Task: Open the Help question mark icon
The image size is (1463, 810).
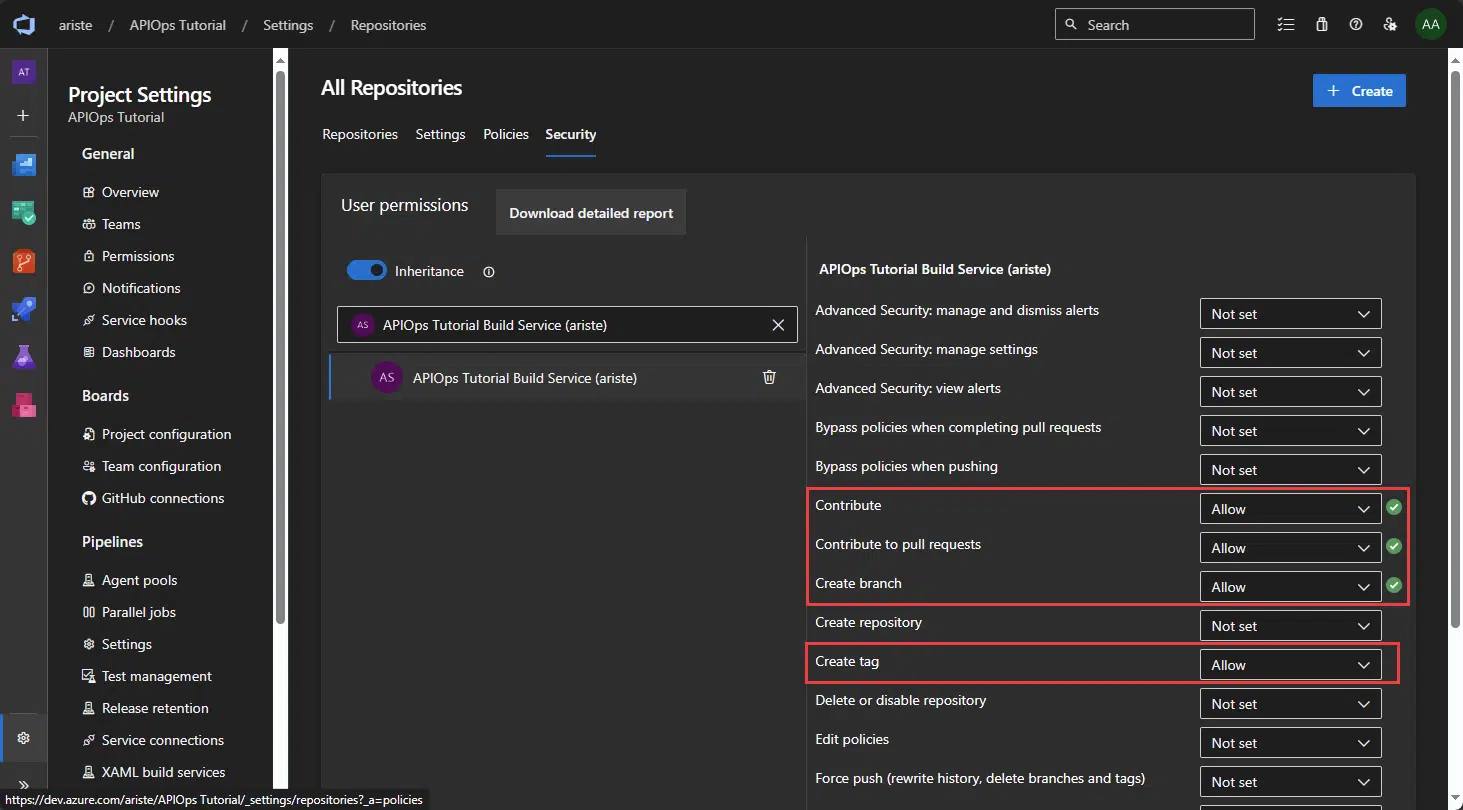Action: coord(1356,24)
